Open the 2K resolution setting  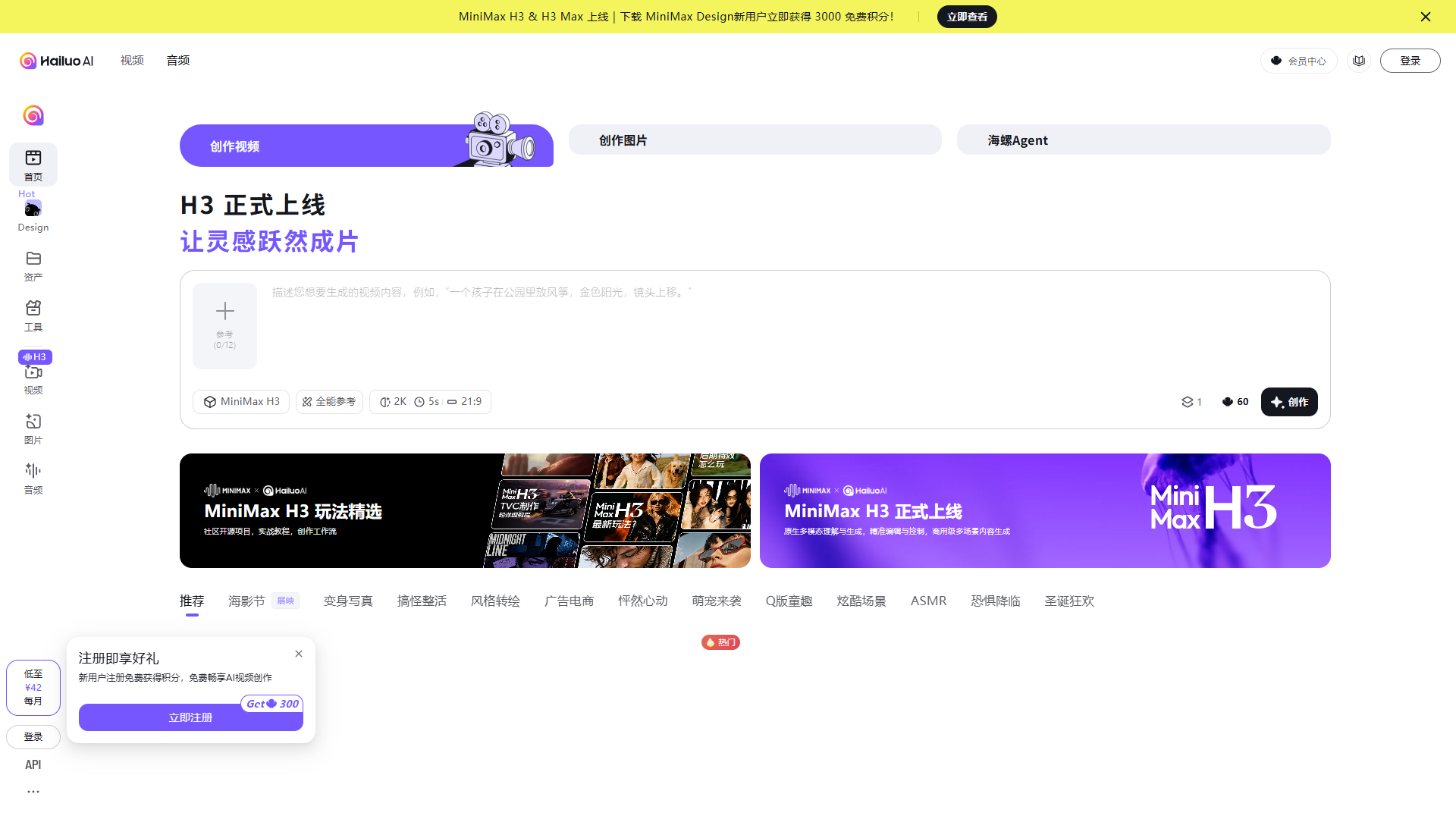pos(393,402)
